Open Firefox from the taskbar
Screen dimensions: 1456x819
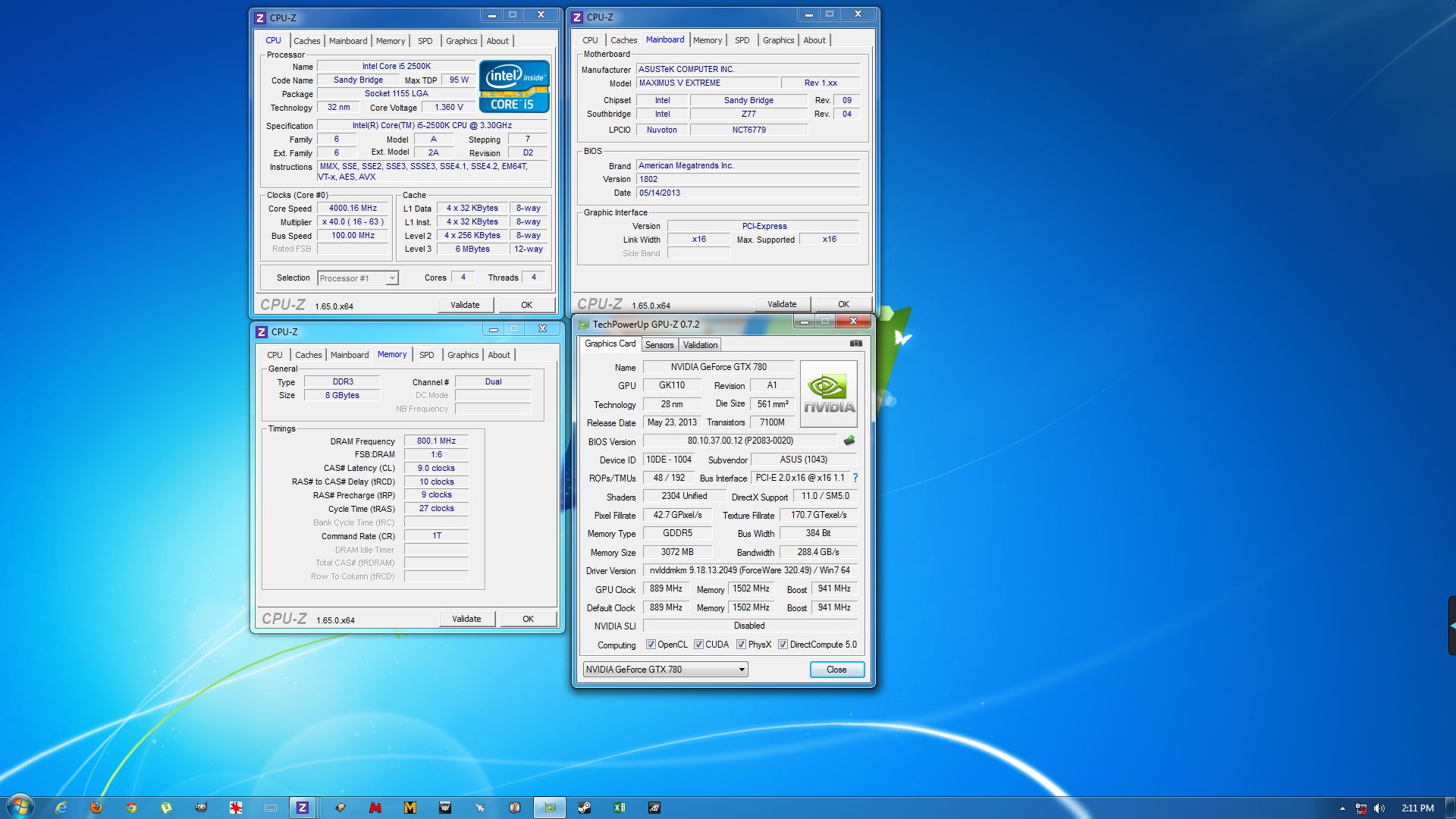96,808
